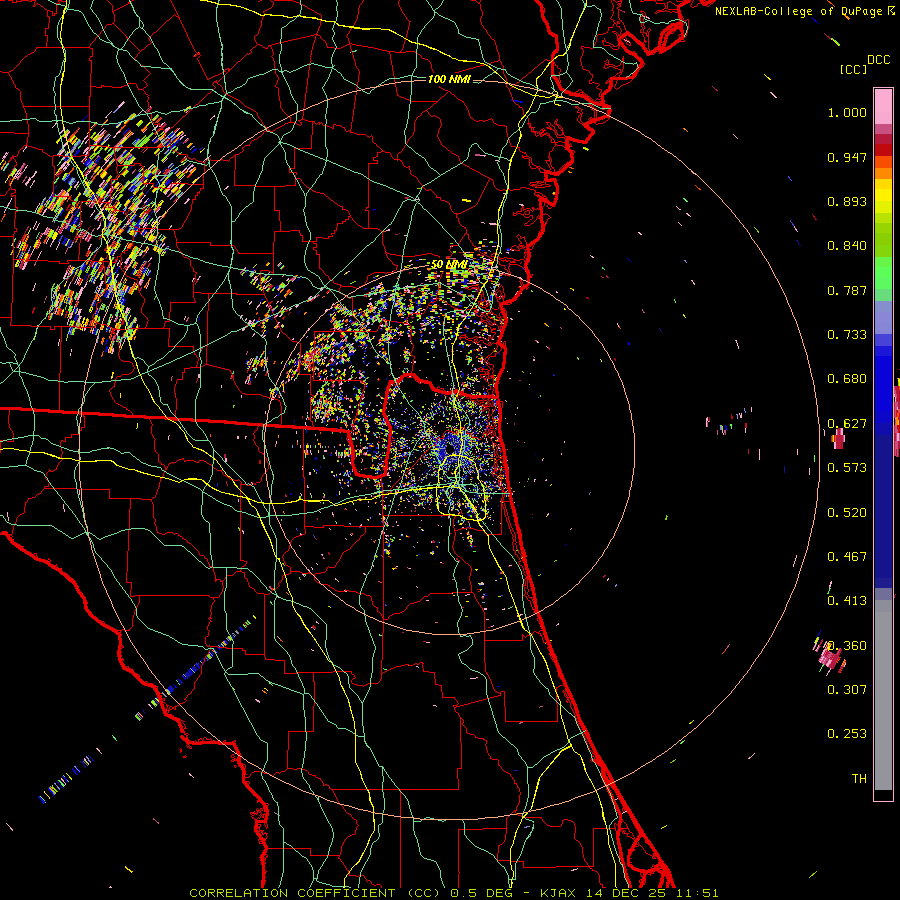
Task: Click the 0.893 scale value
Action: [x=847, y=201]
